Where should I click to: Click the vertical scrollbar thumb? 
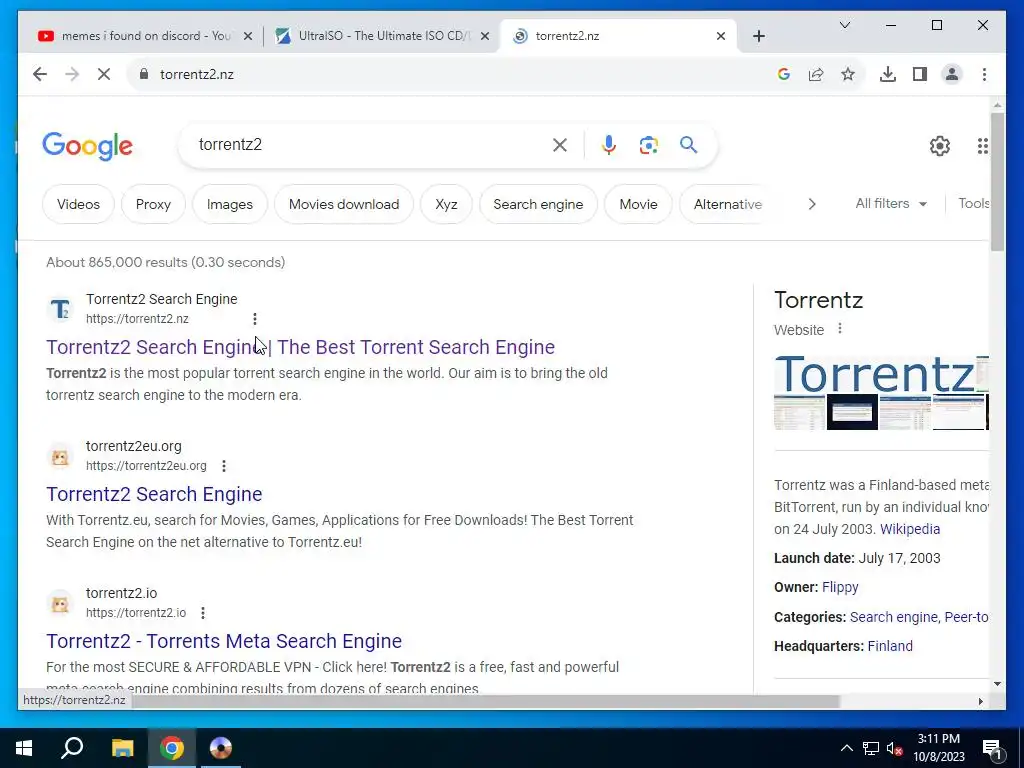(x=997, y=182)
